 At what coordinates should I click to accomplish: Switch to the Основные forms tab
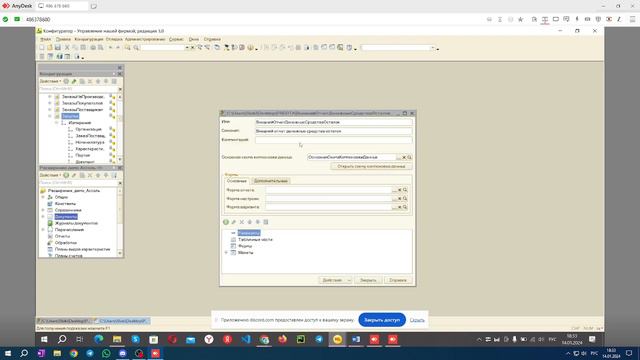point(237,181)
